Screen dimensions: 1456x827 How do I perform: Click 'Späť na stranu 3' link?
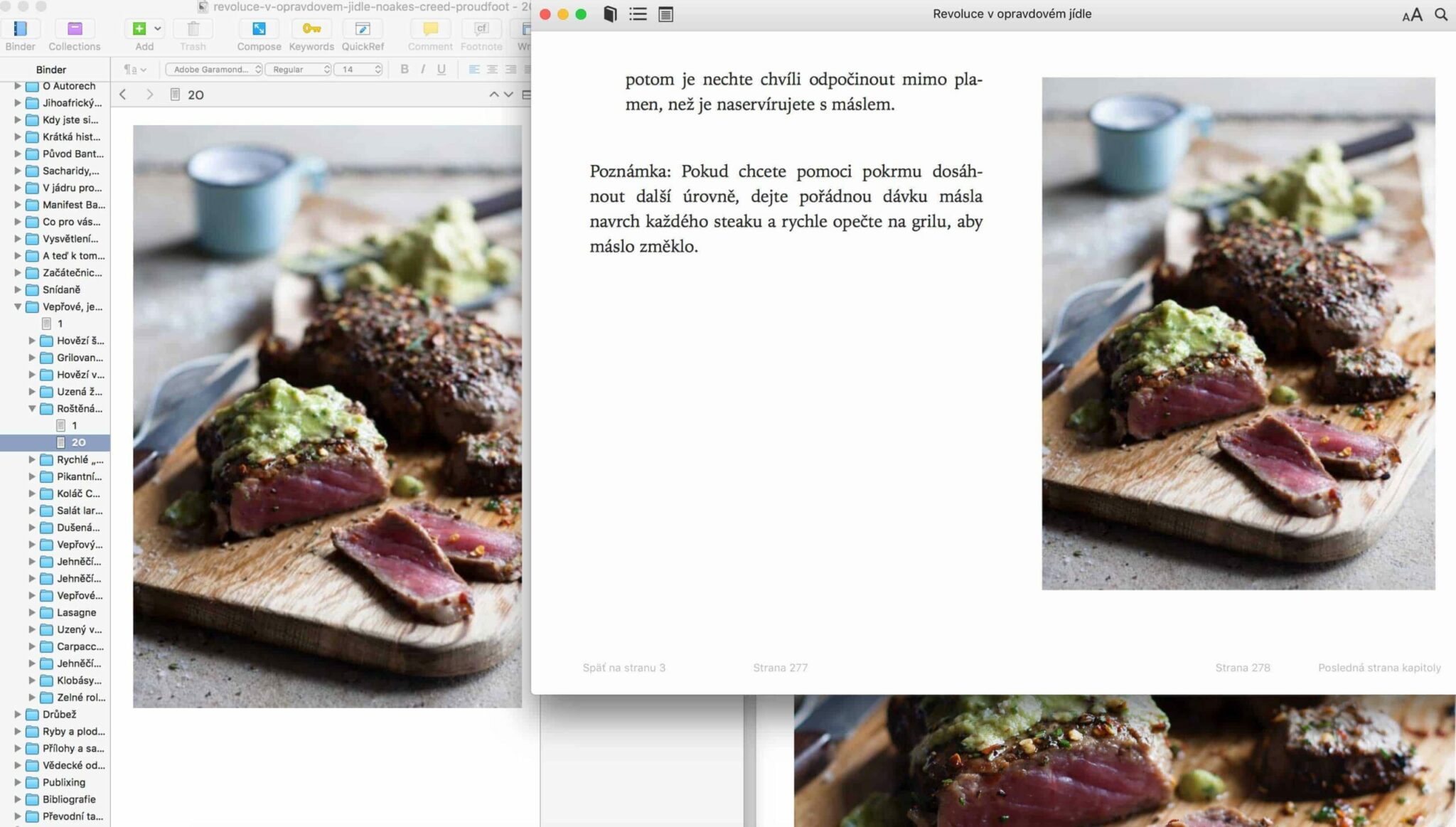click(x=624, y=668)
